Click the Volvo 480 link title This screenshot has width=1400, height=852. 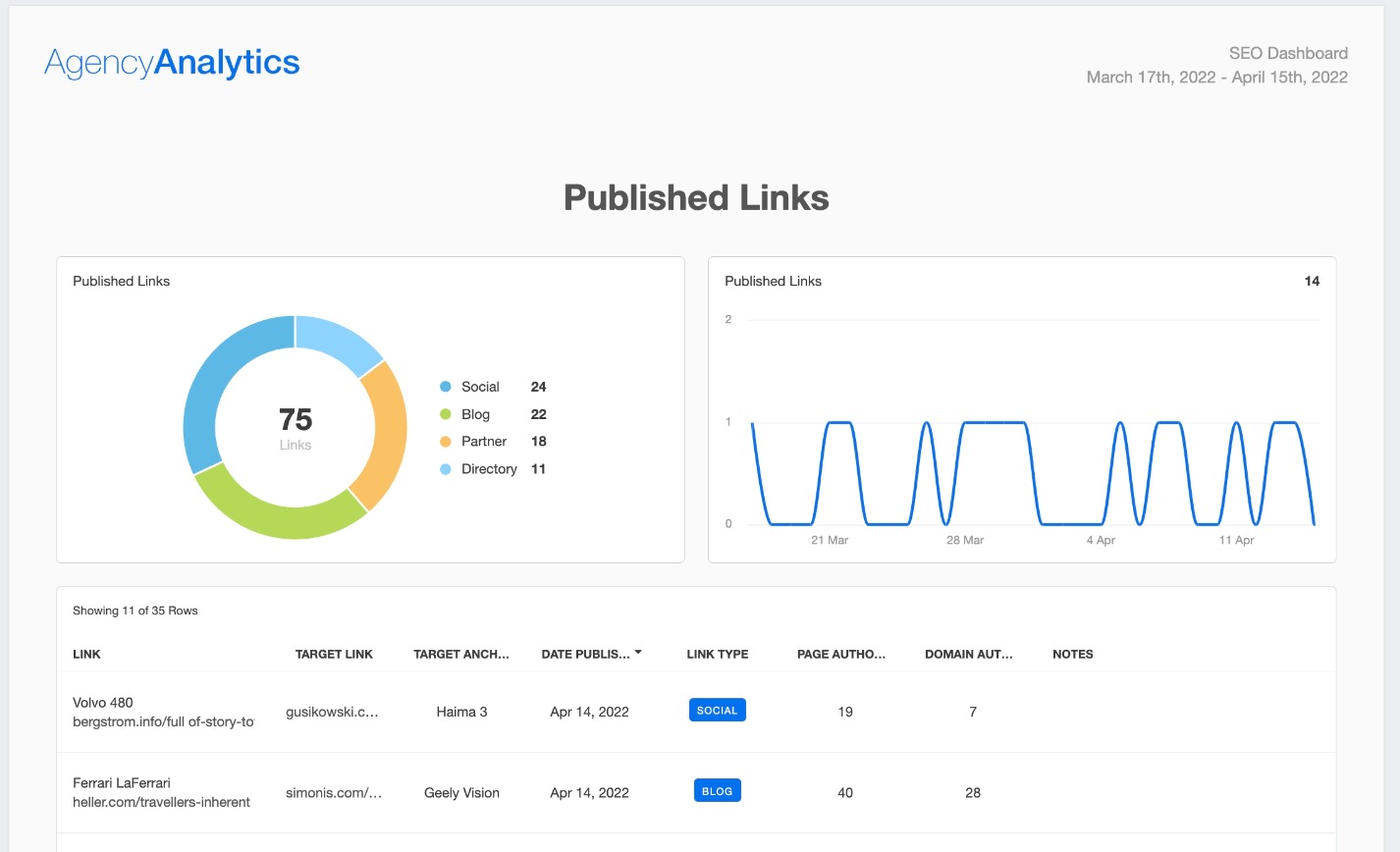[x=103, y=703]
